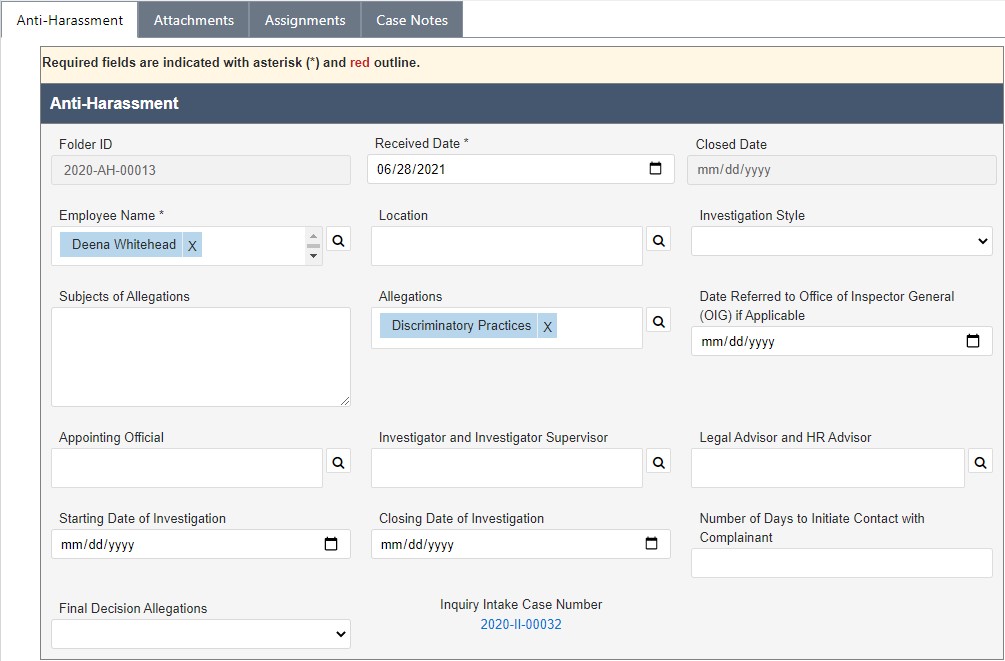Click the Appointing Official input field
This screenshot has width=1005, height=661.
[187, 468]
